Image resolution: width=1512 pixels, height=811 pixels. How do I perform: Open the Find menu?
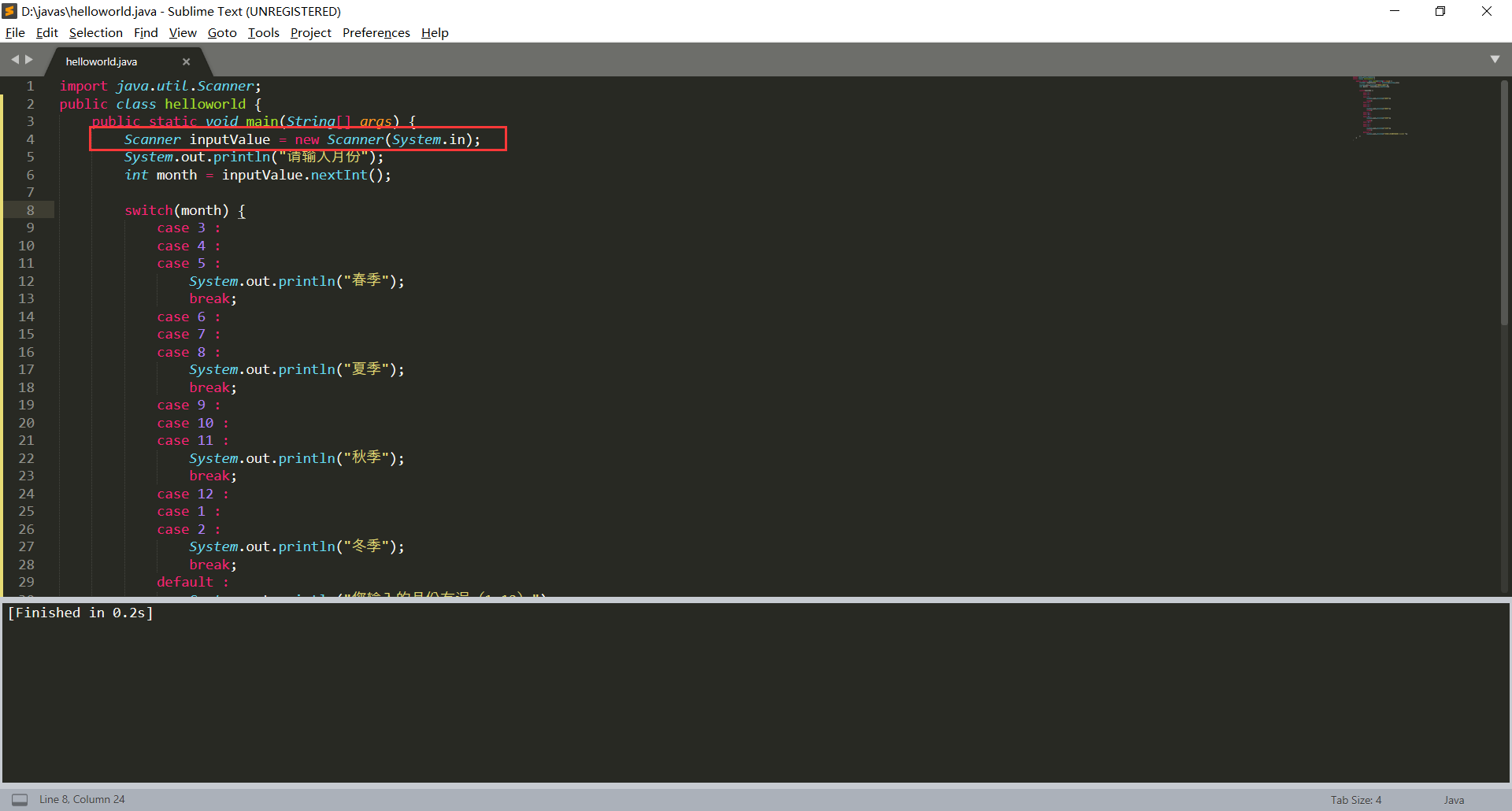(146, 32)
